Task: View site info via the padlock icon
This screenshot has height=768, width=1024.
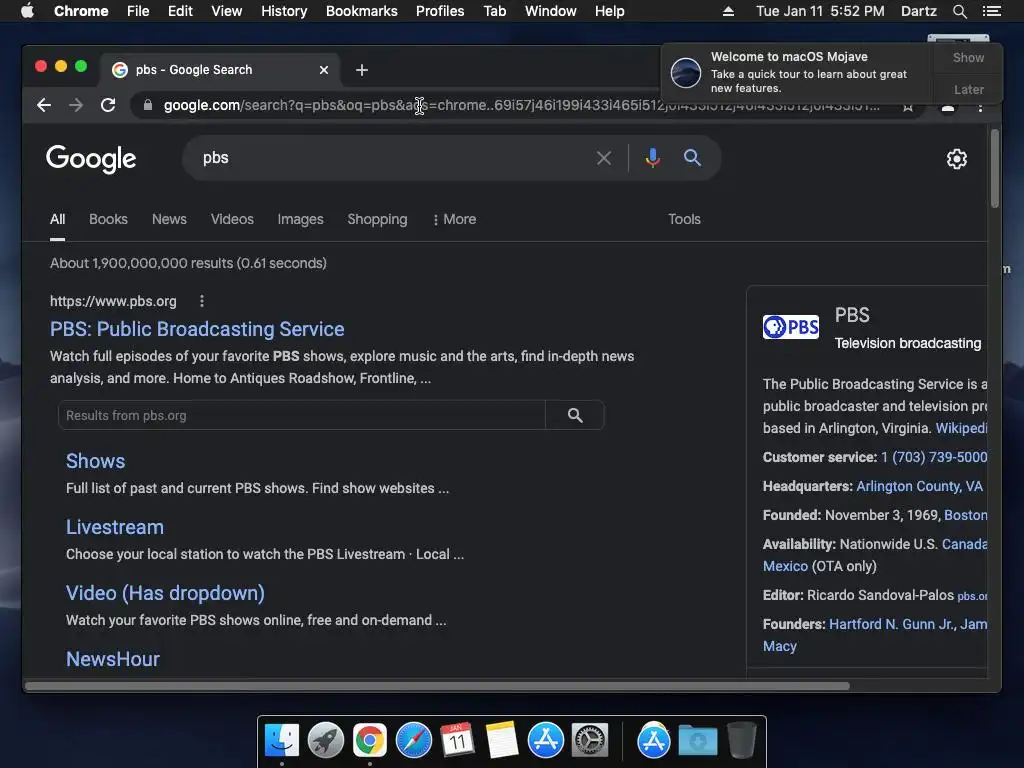Action: [x=148, y=105]
